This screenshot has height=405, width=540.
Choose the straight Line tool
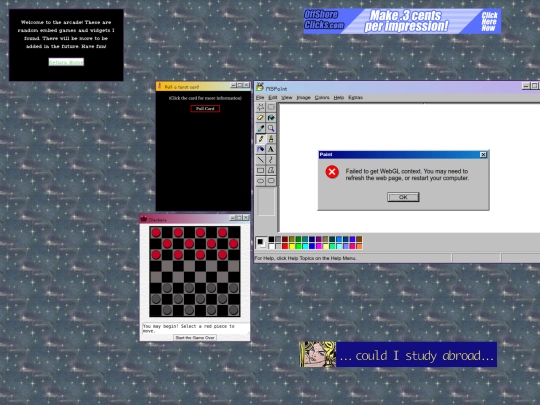tap(261, 160)
